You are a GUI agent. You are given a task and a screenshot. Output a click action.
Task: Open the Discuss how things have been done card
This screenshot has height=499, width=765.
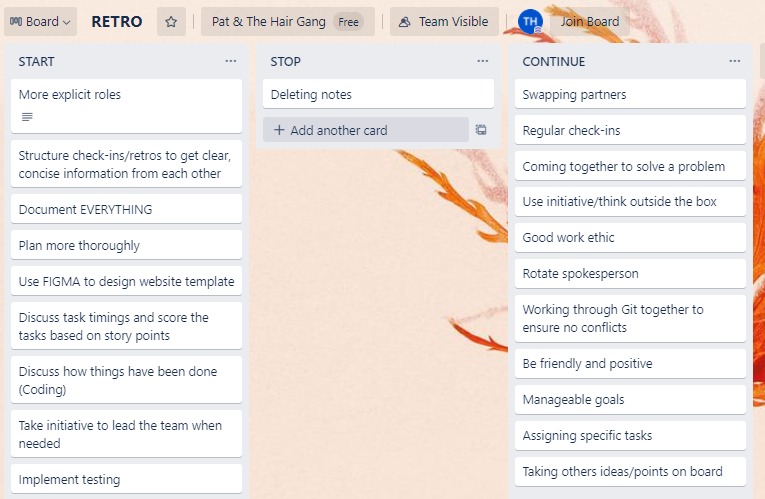point(126,380)
